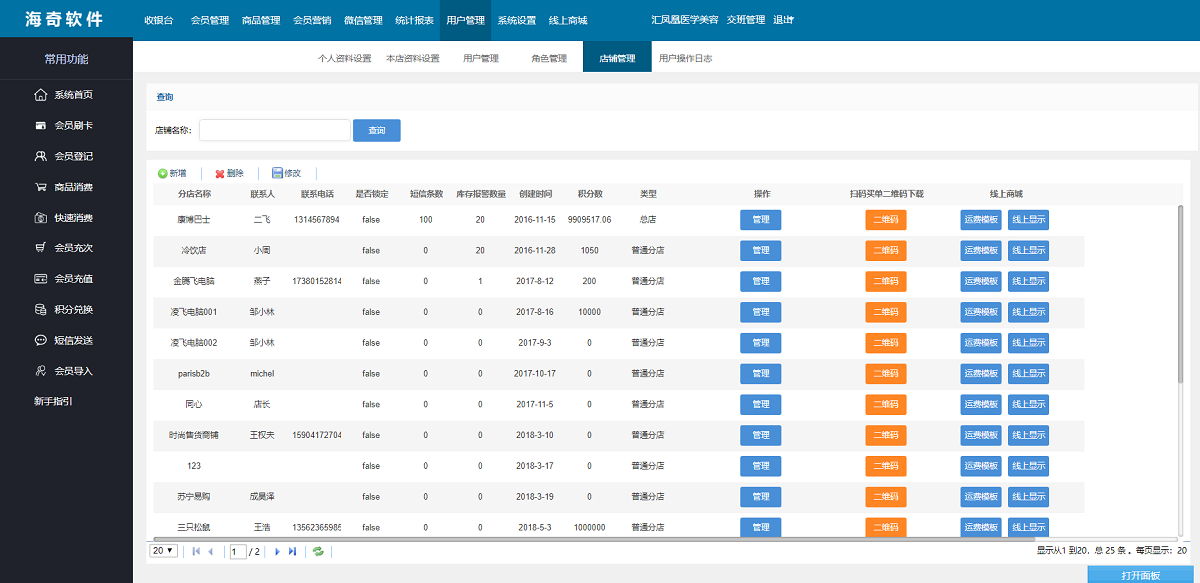Click 运费模板 button for 金腾飞电脑 row
This screenshot has width=1200, height=583.
pos(981,281)
